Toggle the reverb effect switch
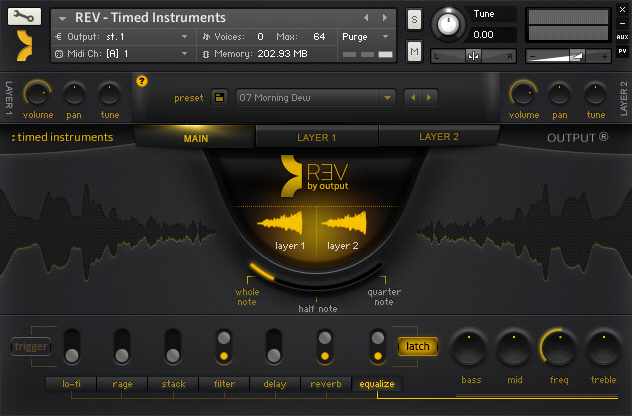Image resolution: width=632 pixels, height=416 pixels. click(325, 347)
